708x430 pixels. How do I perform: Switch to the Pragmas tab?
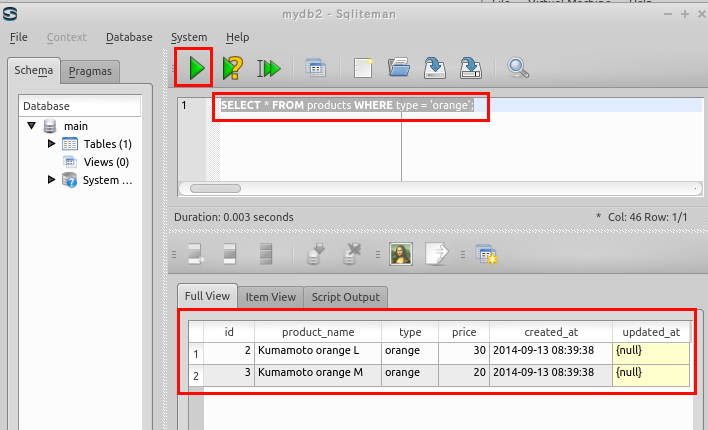pos(90,71)
